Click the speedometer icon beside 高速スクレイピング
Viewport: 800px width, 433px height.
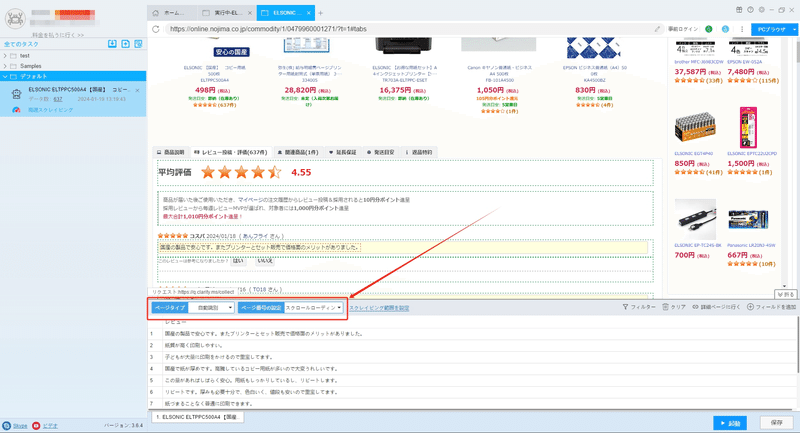pos(16,110)
